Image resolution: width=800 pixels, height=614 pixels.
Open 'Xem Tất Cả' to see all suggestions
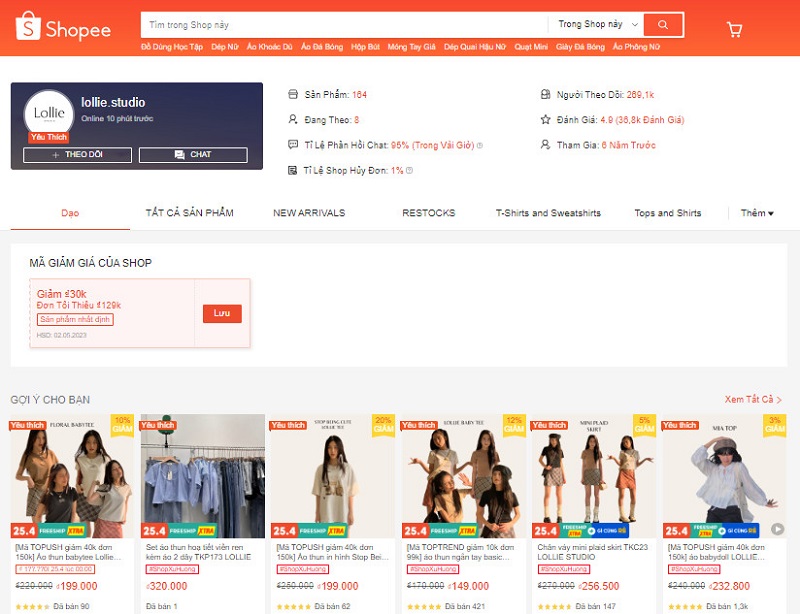click(x=753, y=400)
